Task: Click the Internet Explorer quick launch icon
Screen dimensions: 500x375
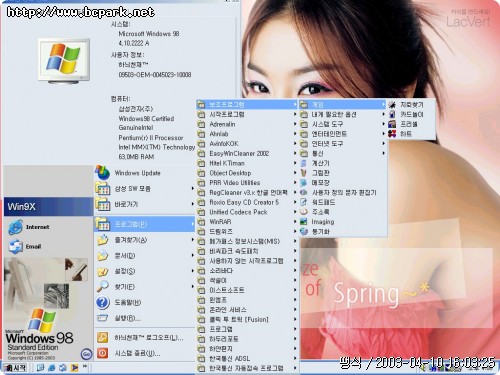Action: (x=52, y=368)
